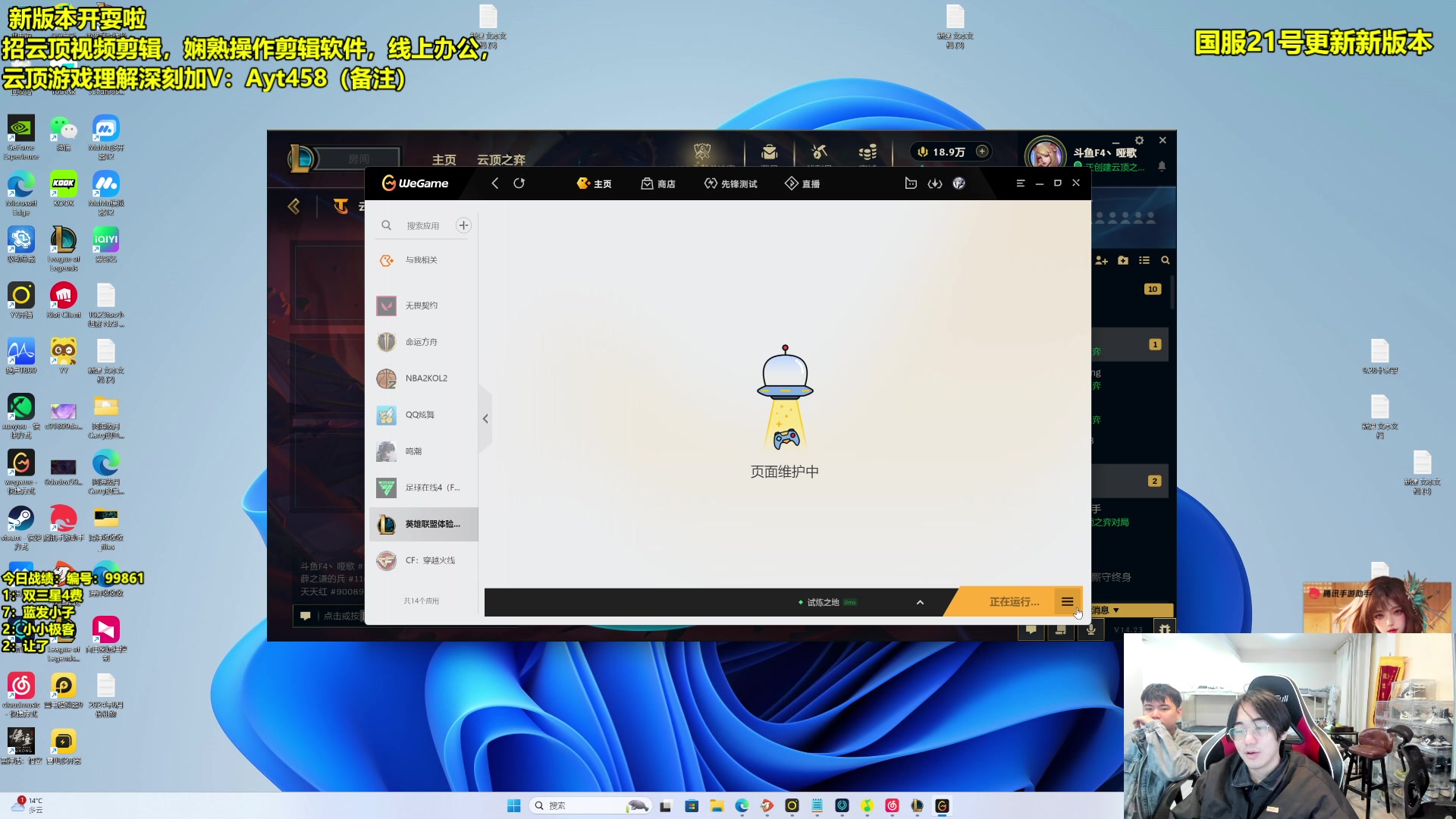Screen dimensions: 1456x819
Task: Open NetEase Cloud Music taskbar icon
Action: point(892,805)
